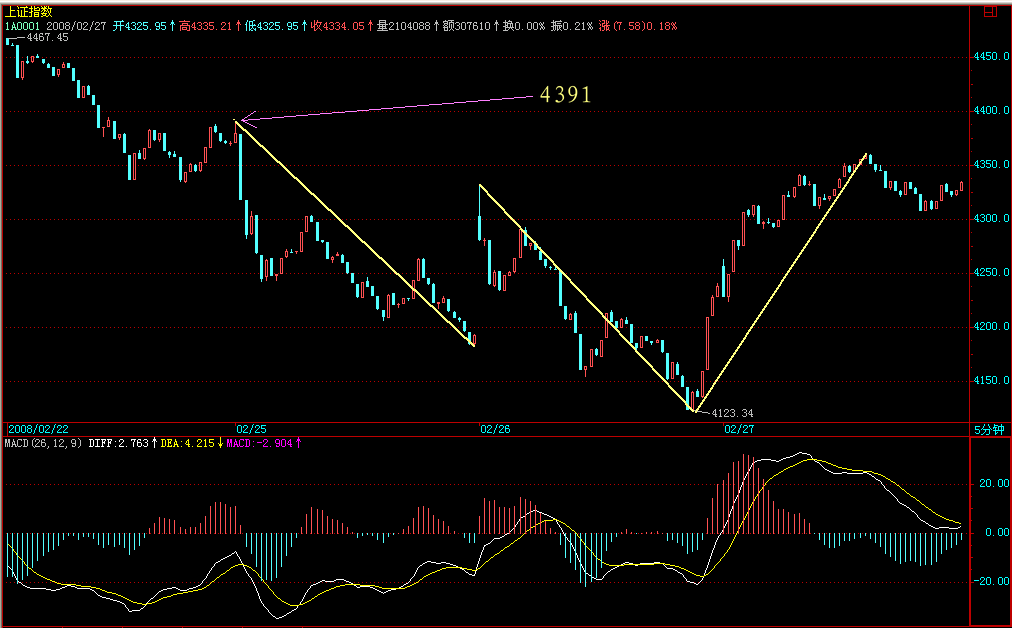This screenshot has height=628, width=1012.
Task: Open the 5分钟 period selector
Action: point(988,429)
